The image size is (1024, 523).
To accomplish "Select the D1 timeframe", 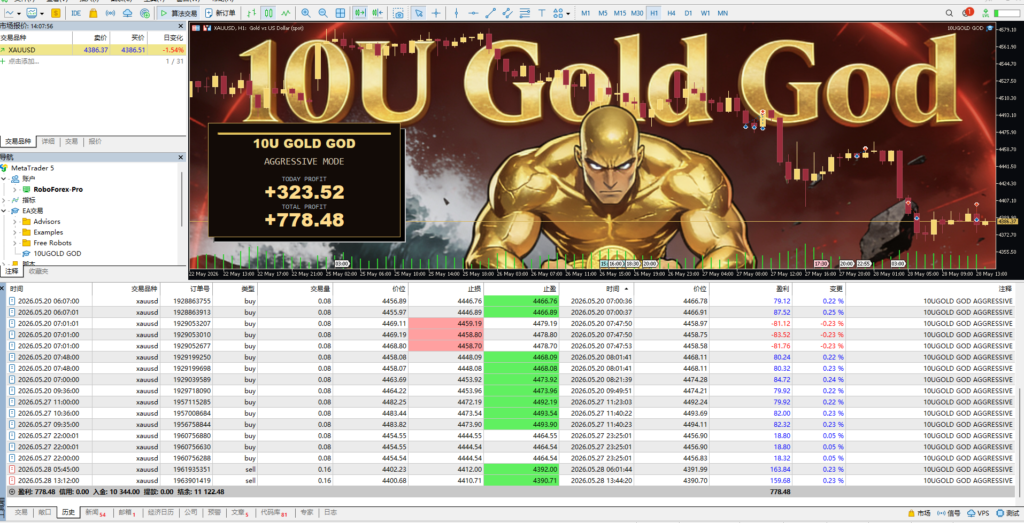I will click(688, 13).
